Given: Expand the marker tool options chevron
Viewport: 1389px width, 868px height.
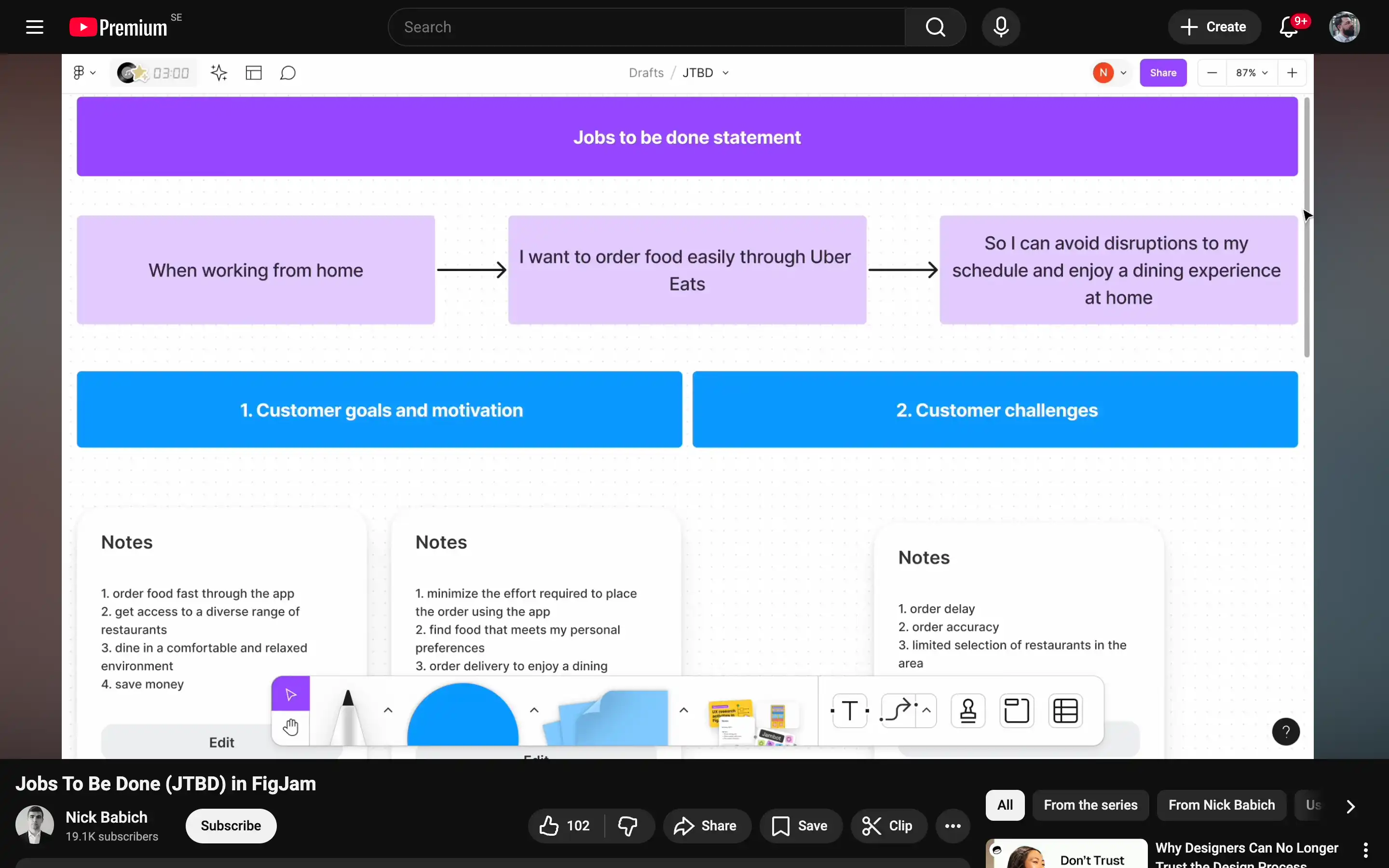Looking at the screenshot, I should click(388, 710).
